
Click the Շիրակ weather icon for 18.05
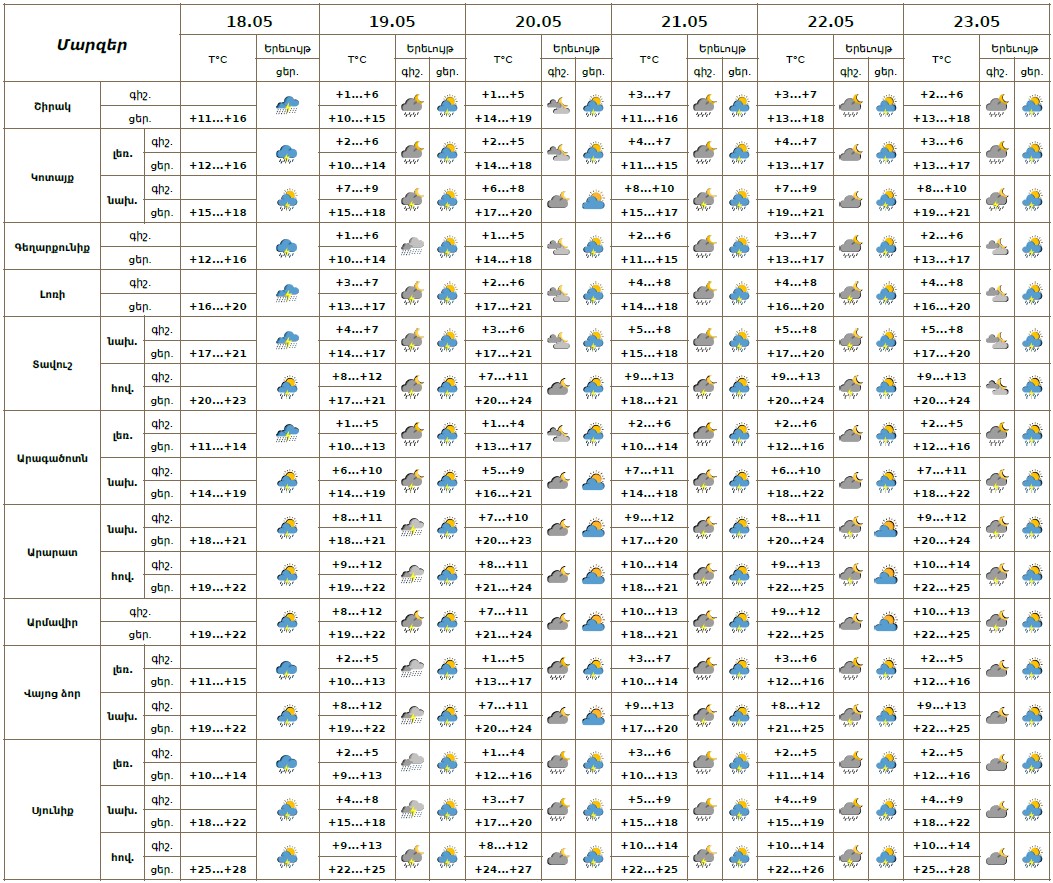point(287,105)
